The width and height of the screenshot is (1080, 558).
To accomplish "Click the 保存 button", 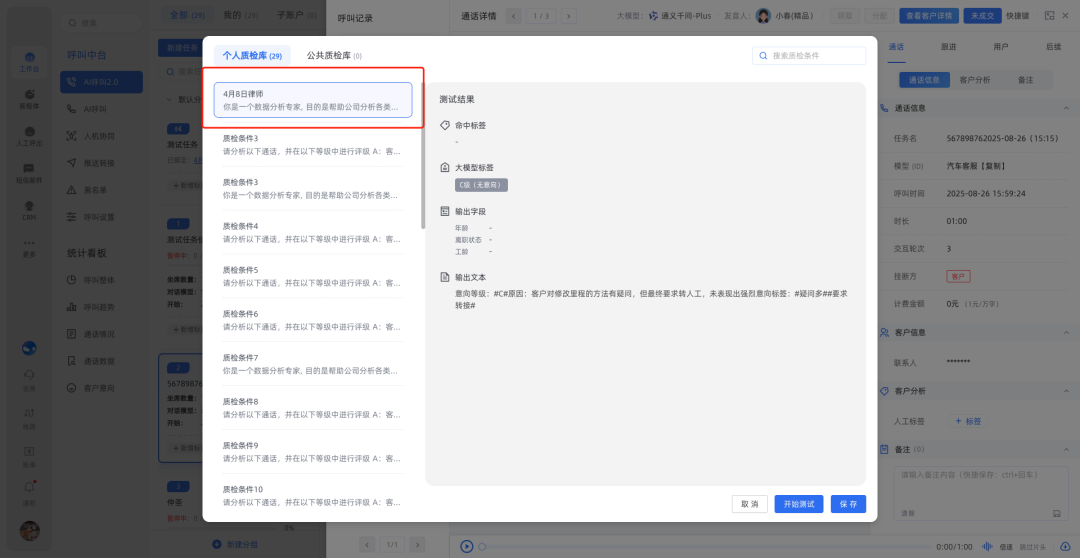I will tap(848, 504).
